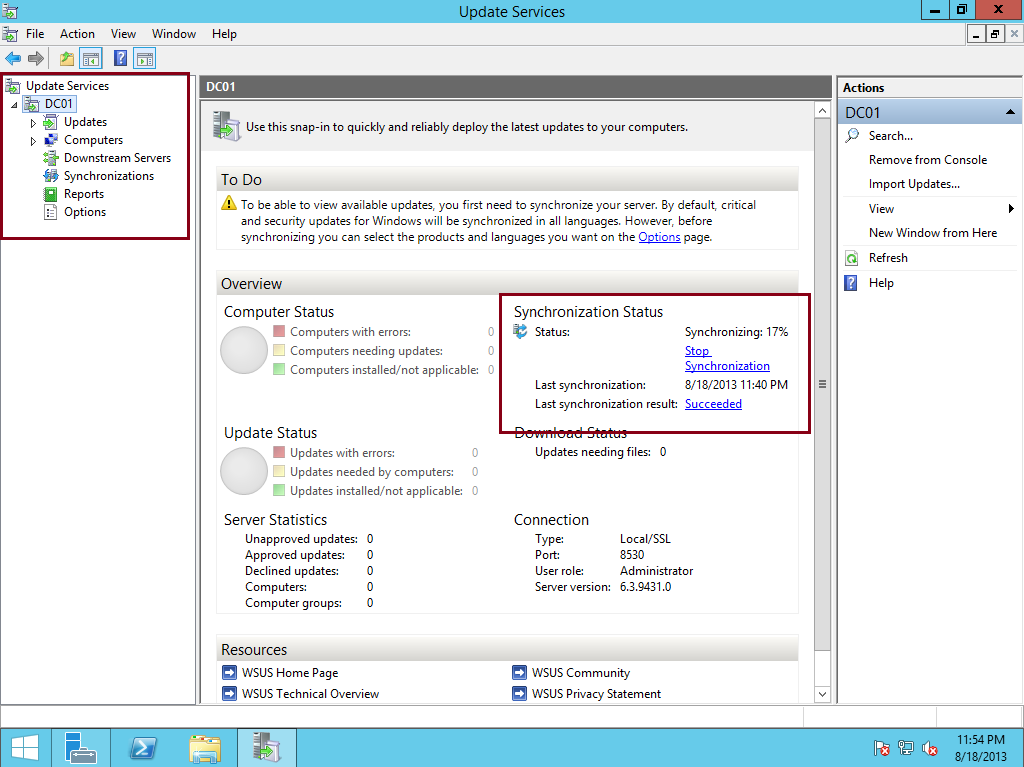Click the Stop Synchronization link

click(727, 358)
